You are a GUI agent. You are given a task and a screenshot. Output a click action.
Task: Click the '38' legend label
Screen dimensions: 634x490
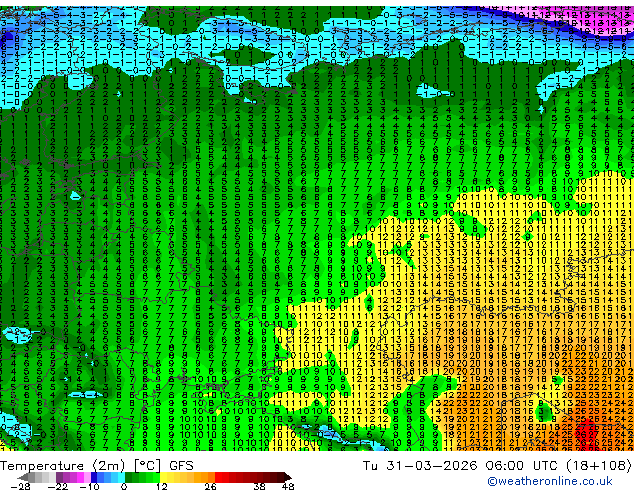pyautogui.click(x=259, y=486)
